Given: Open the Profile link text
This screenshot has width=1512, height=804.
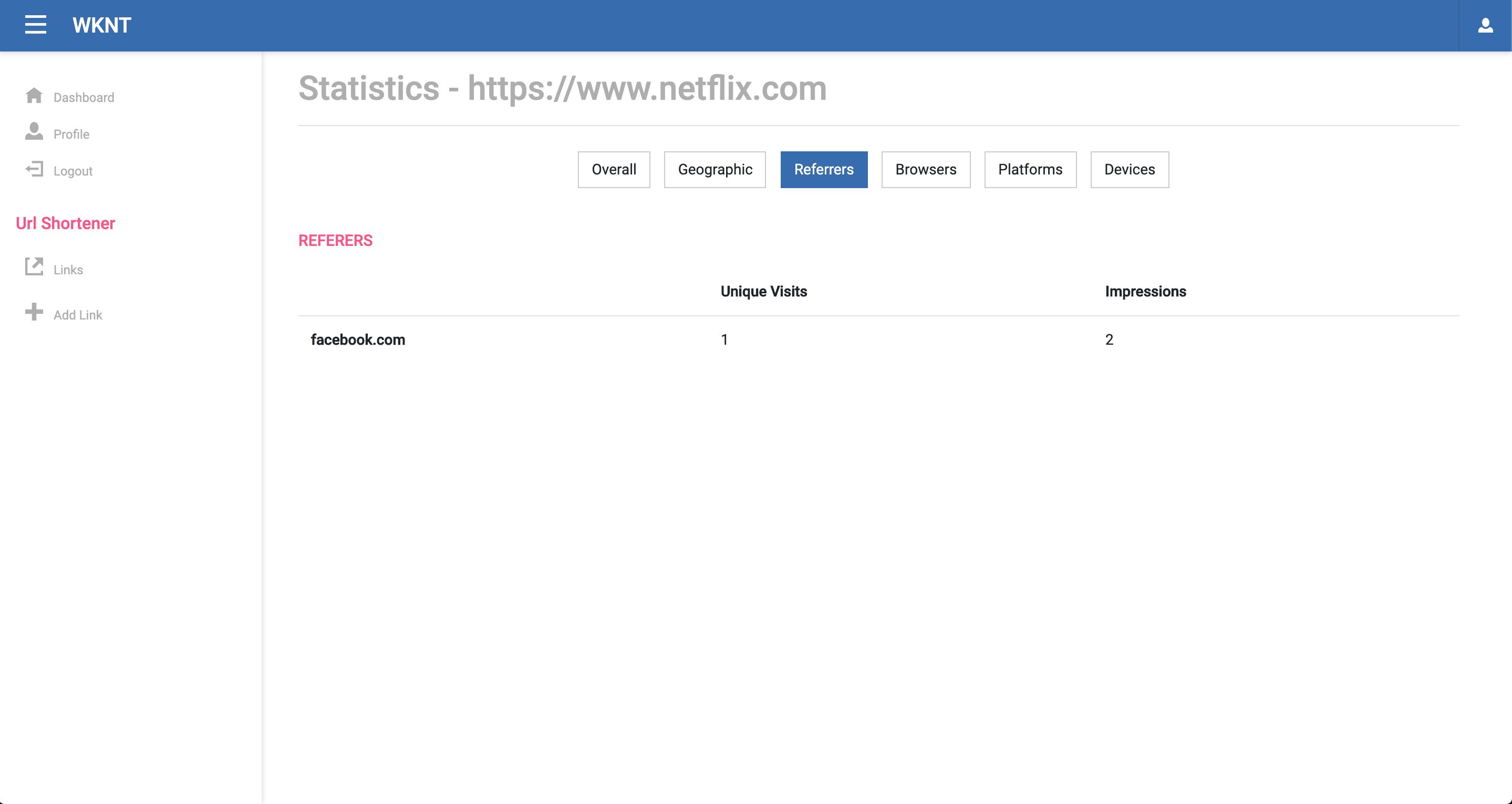Looking at the screenshot, I should click(x=71, y=135).
